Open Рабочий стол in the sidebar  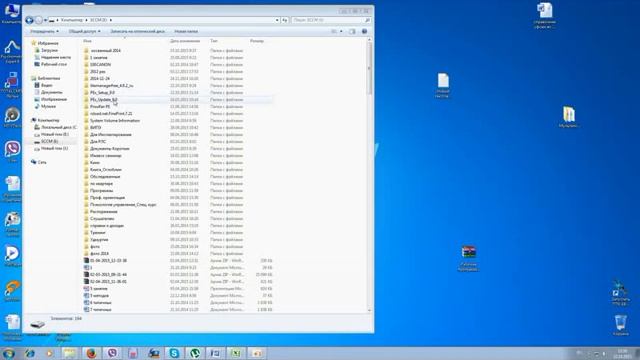53,64
